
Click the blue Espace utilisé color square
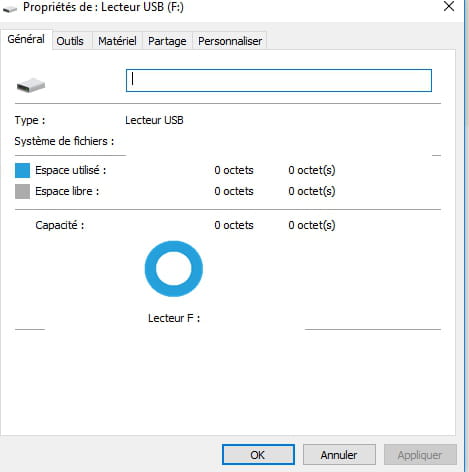tap(22, 170)
